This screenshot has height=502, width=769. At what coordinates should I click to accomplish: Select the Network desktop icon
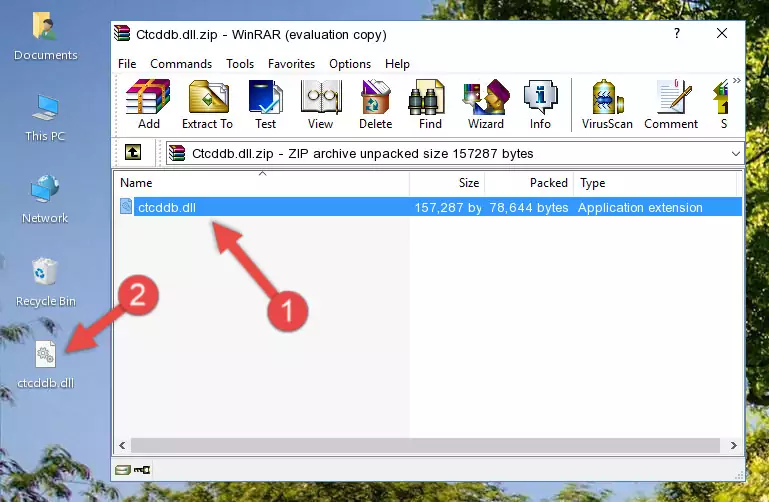[45, 199]
